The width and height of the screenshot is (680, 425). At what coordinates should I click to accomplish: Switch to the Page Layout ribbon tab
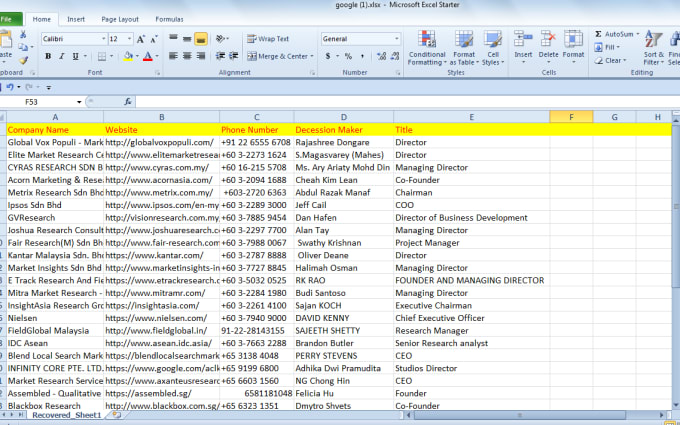click(x=121, y=19)
